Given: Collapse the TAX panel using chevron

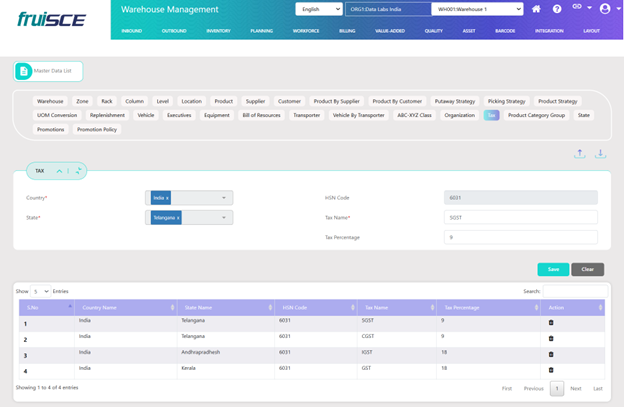Looking at the screenshot, I should 59,171.
